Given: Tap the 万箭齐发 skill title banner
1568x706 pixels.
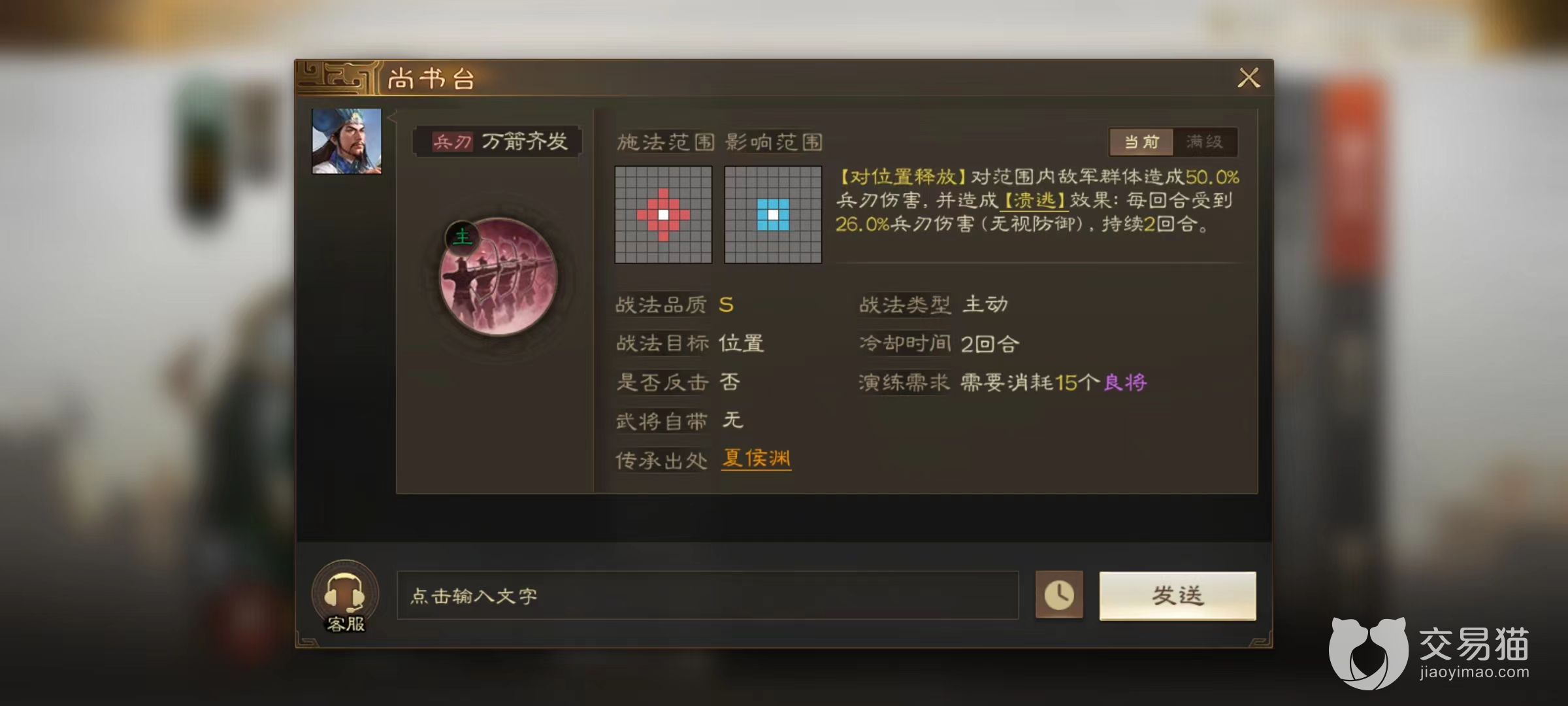Looking at the screenshot, I should pyautogui.click(x=497, y=141).
